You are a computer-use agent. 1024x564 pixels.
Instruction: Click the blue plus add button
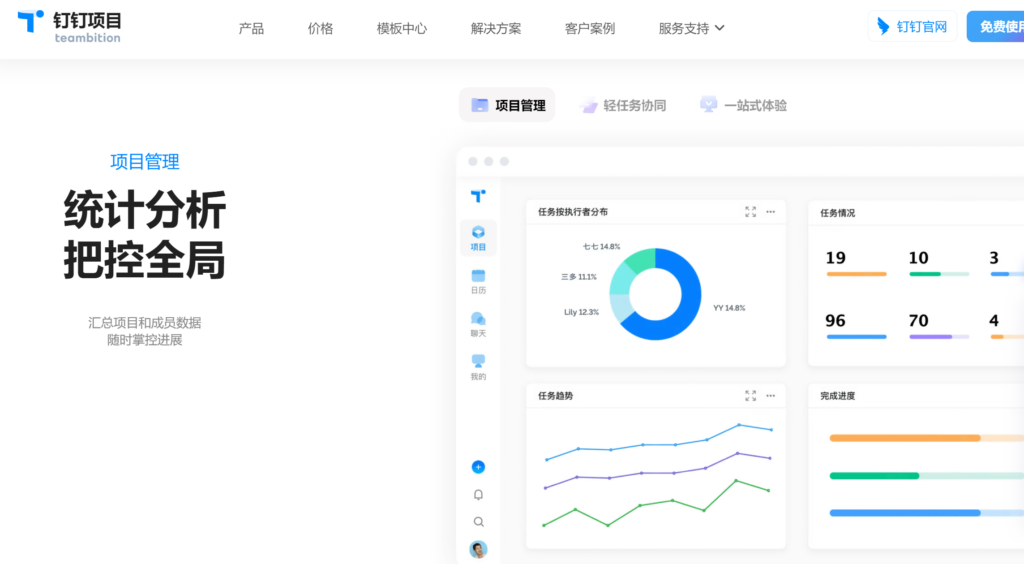(x=478, y=467)
